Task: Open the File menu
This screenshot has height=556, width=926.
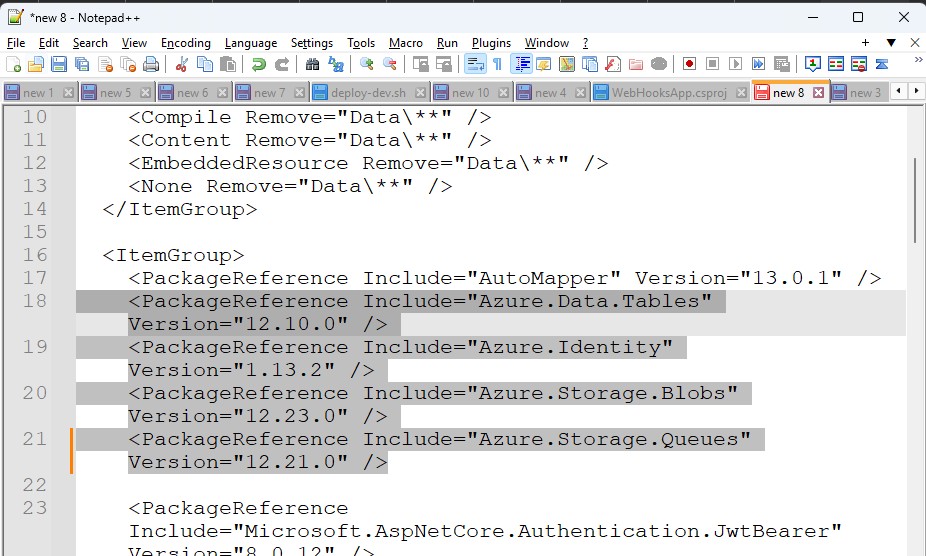Action: pyautogui.click(x=16, y=43)
